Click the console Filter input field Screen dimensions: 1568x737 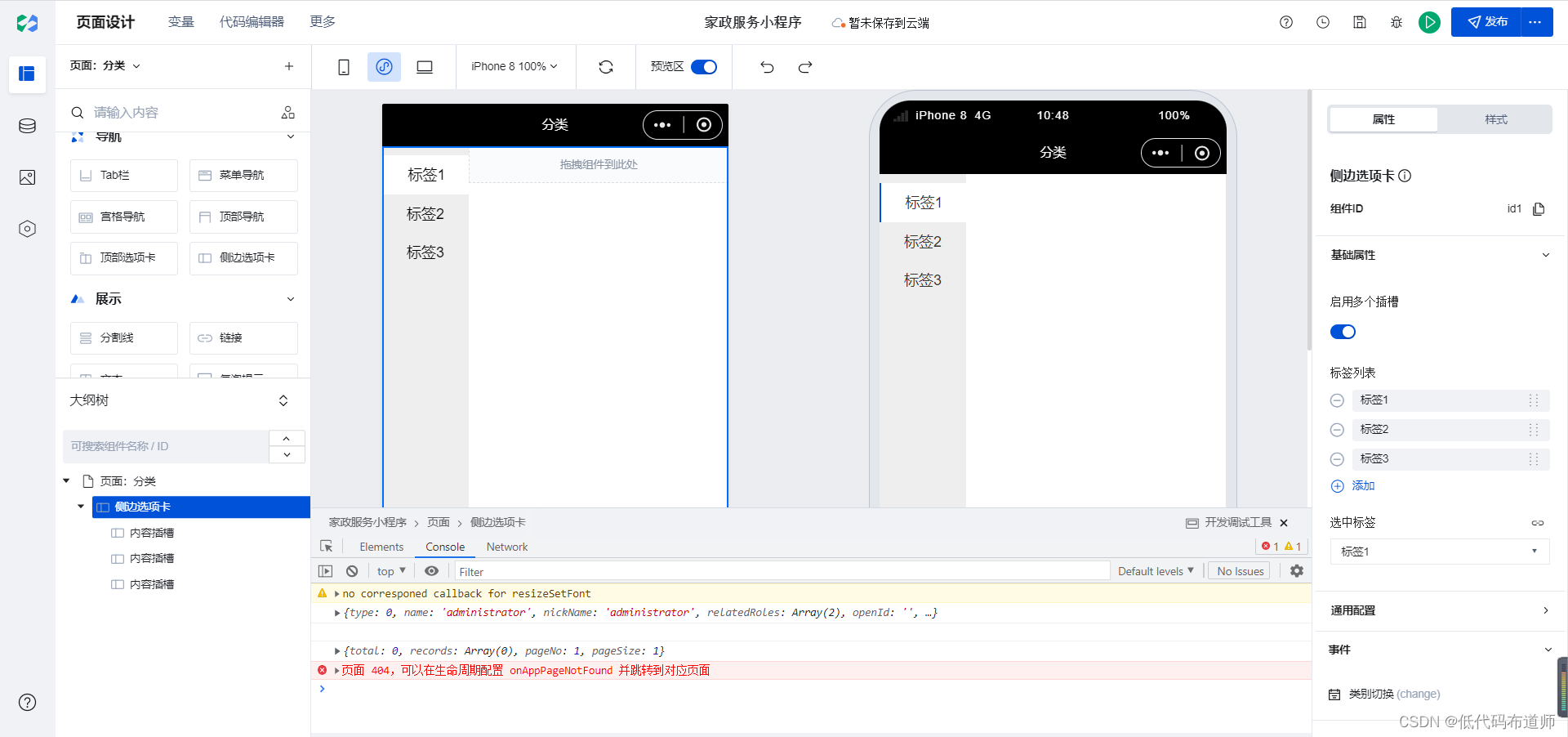[x=782, y=571]
